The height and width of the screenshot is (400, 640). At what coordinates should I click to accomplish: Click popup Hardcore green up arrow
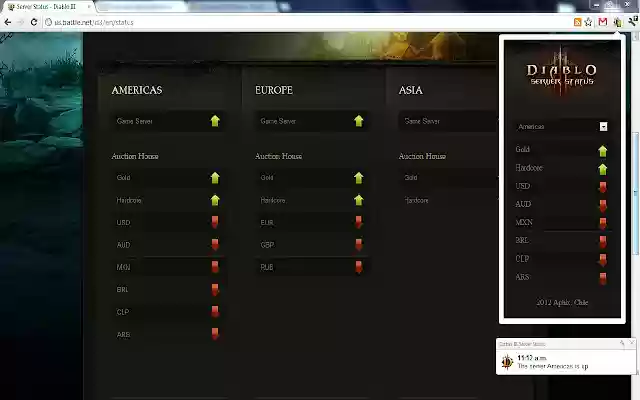click(x=602, y=169)
